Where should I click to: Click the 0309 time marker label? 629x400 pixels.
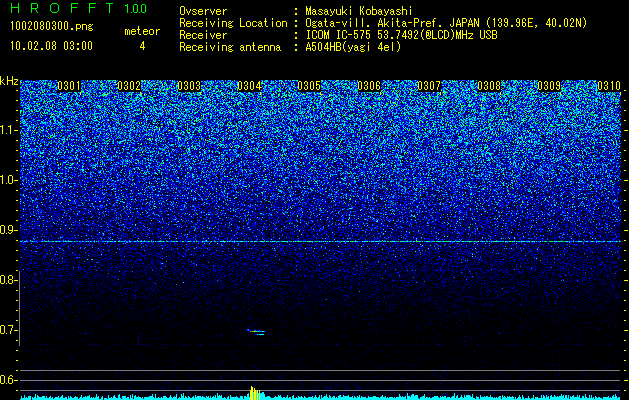549,86
